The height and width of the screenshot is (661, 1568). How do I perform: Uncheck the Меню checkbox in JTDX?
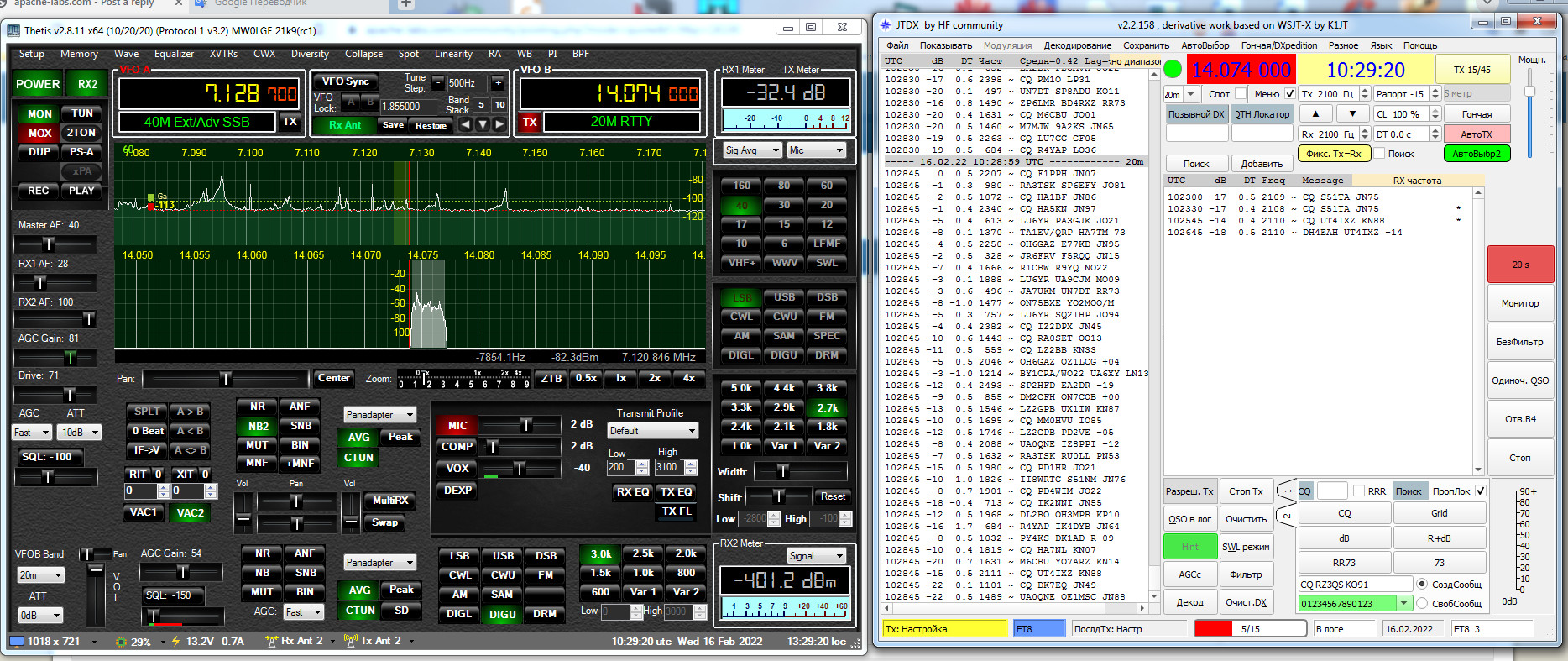[x=1290, y=93]
